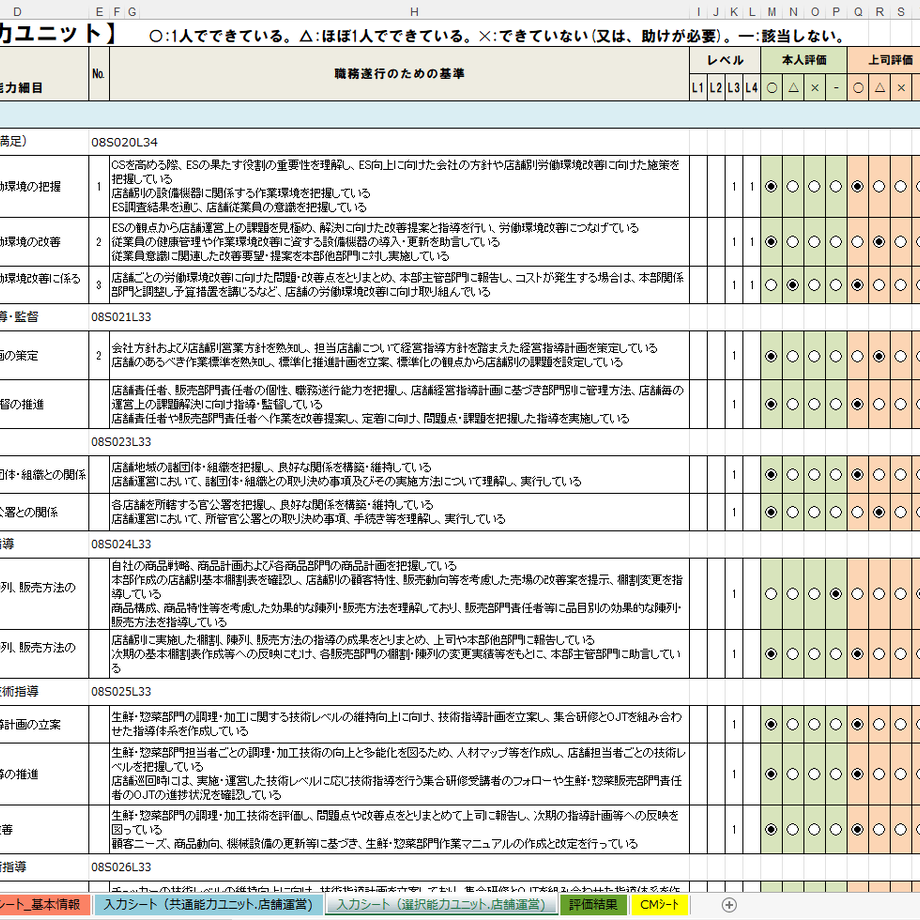Click the L2 level header cell
This screenshot has width=920, height=920.
(x=716, y=88)
